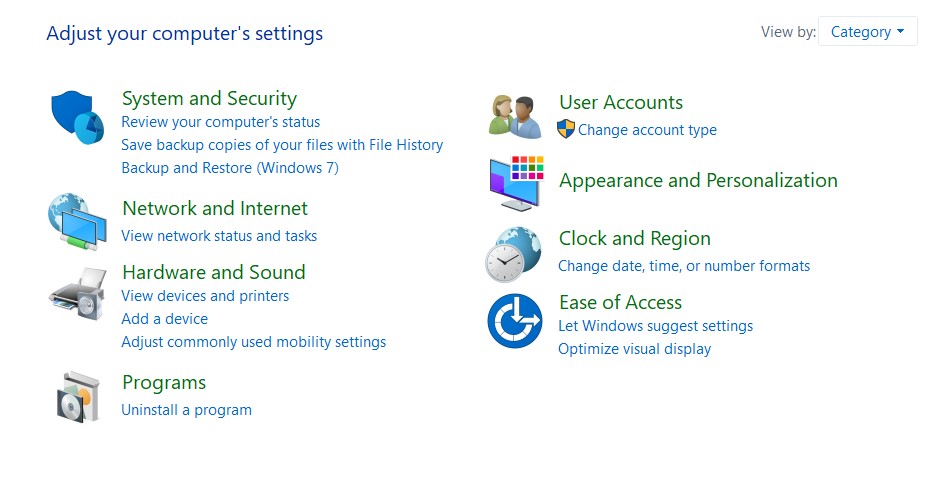Open the View by Category dropdown

[x=868, y=32]
